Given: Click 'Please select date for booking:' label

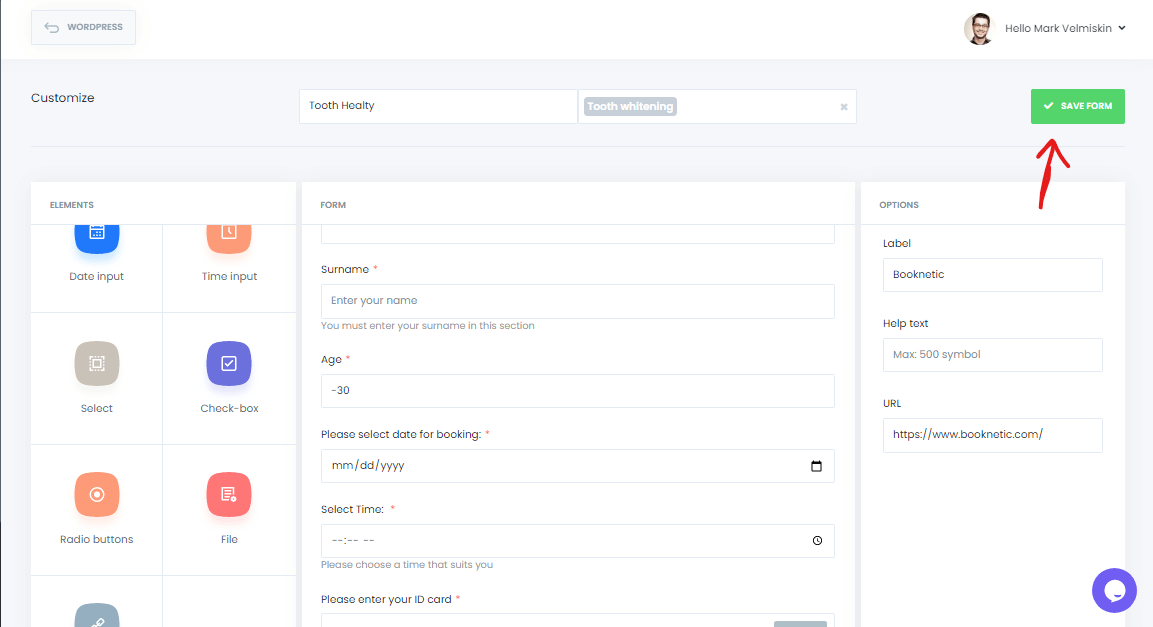Looking at the screenshot, I should [401, 434].
